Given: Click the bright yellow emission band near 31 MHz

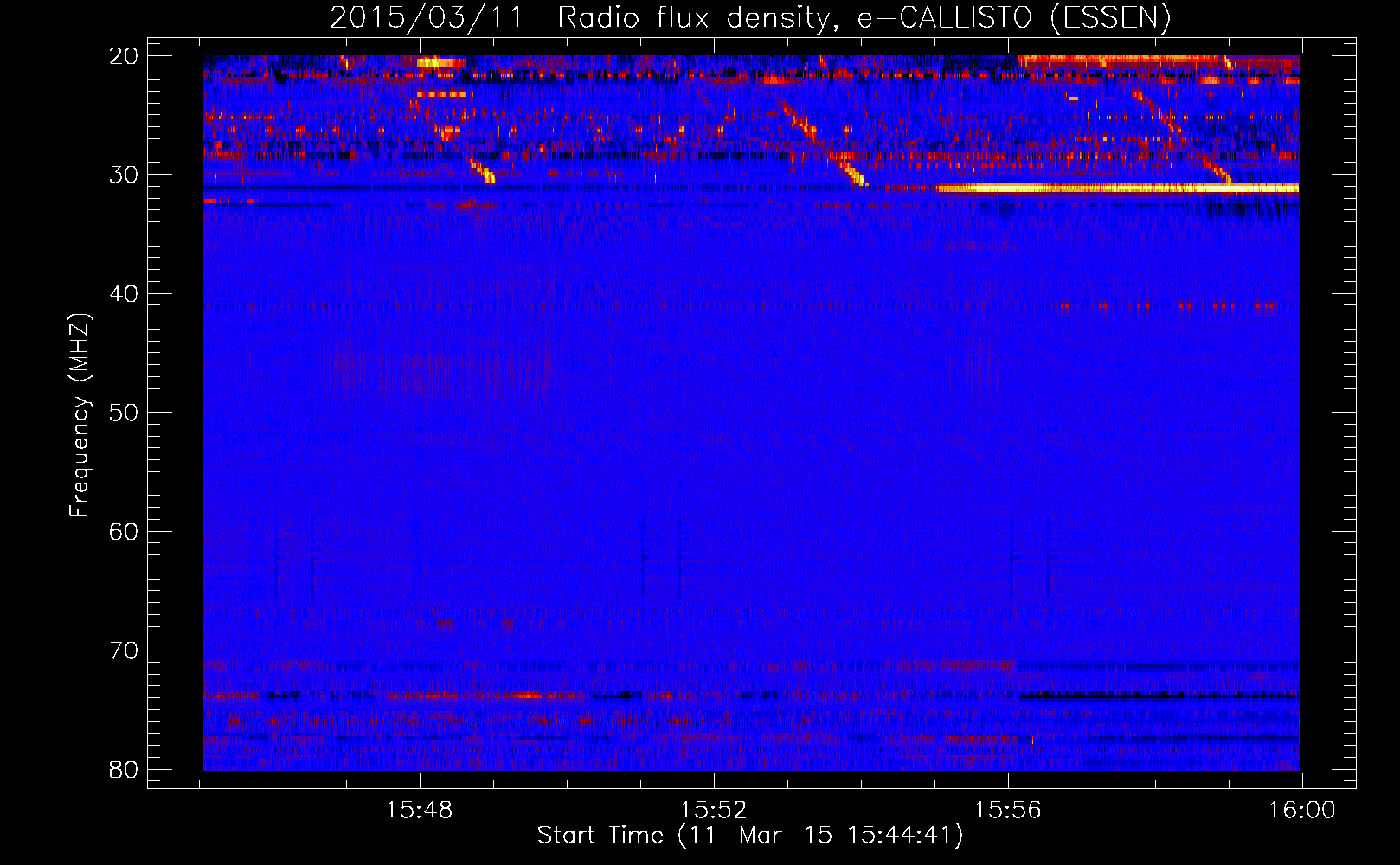Looking at the screenshot, I should (1117, 188).
